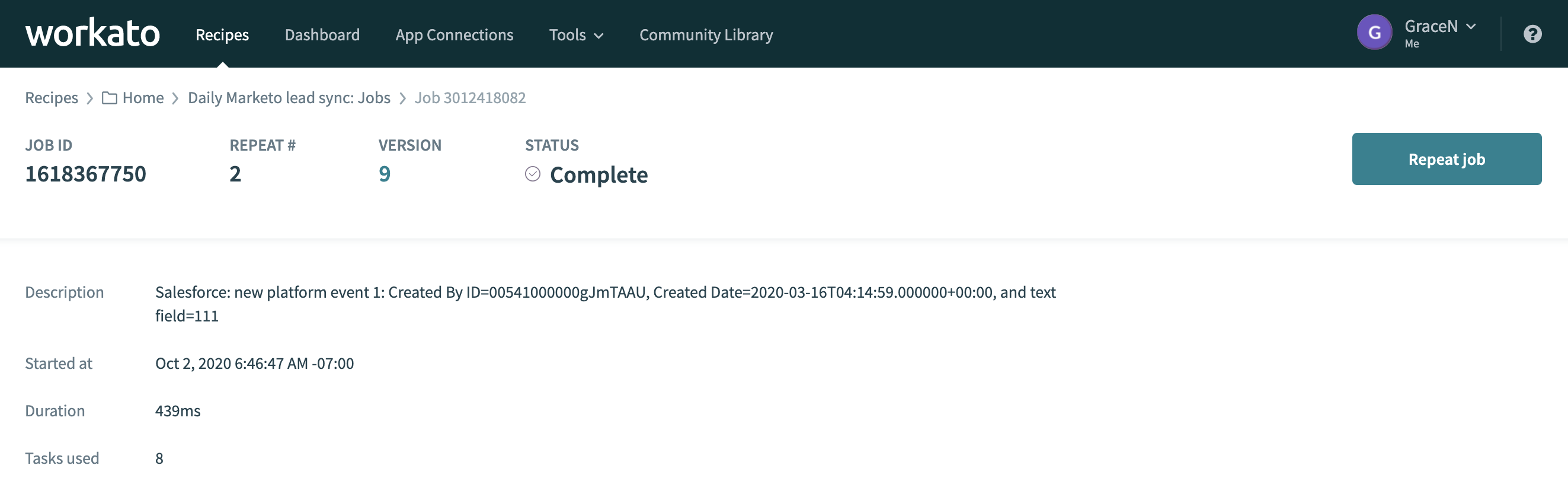Open Daily Marketo lead sync: Jobs link
Screen dimensions: 1568x497
pos(289,98)
